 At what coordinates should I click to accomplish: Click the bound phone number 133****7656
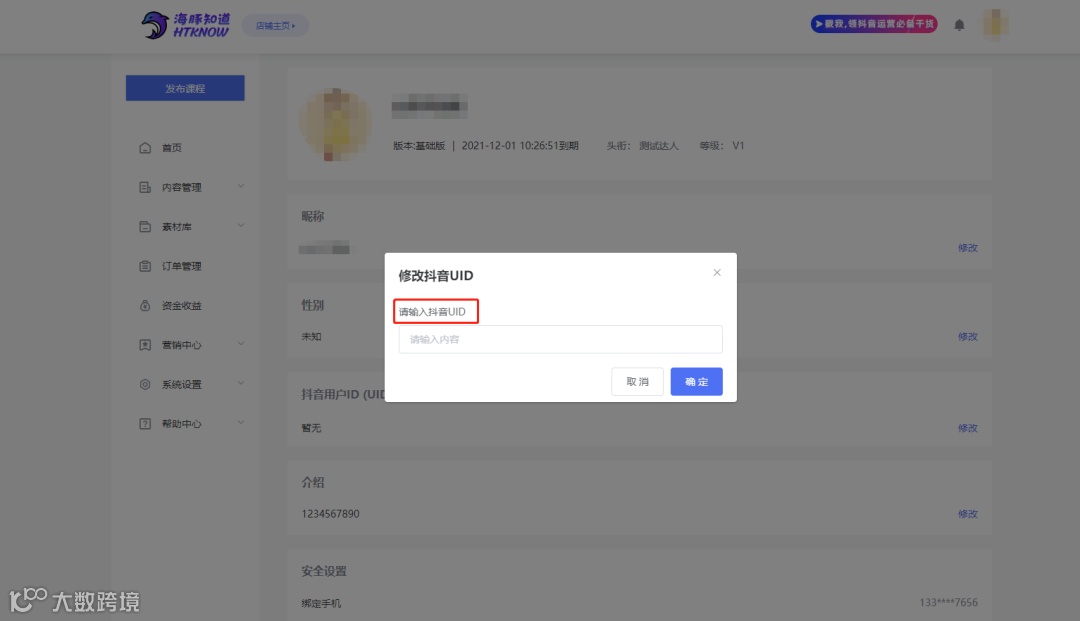[x=948, y=602]
